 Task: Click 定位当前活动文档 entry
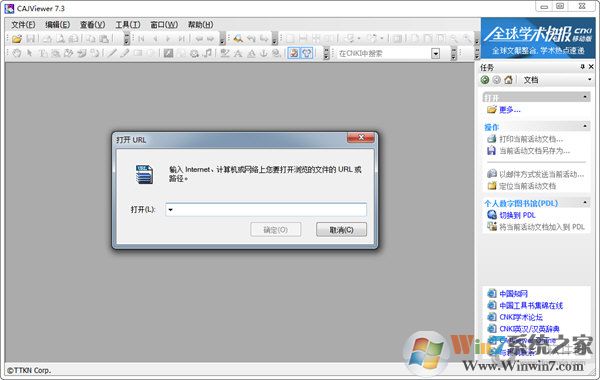pos(527,186)
